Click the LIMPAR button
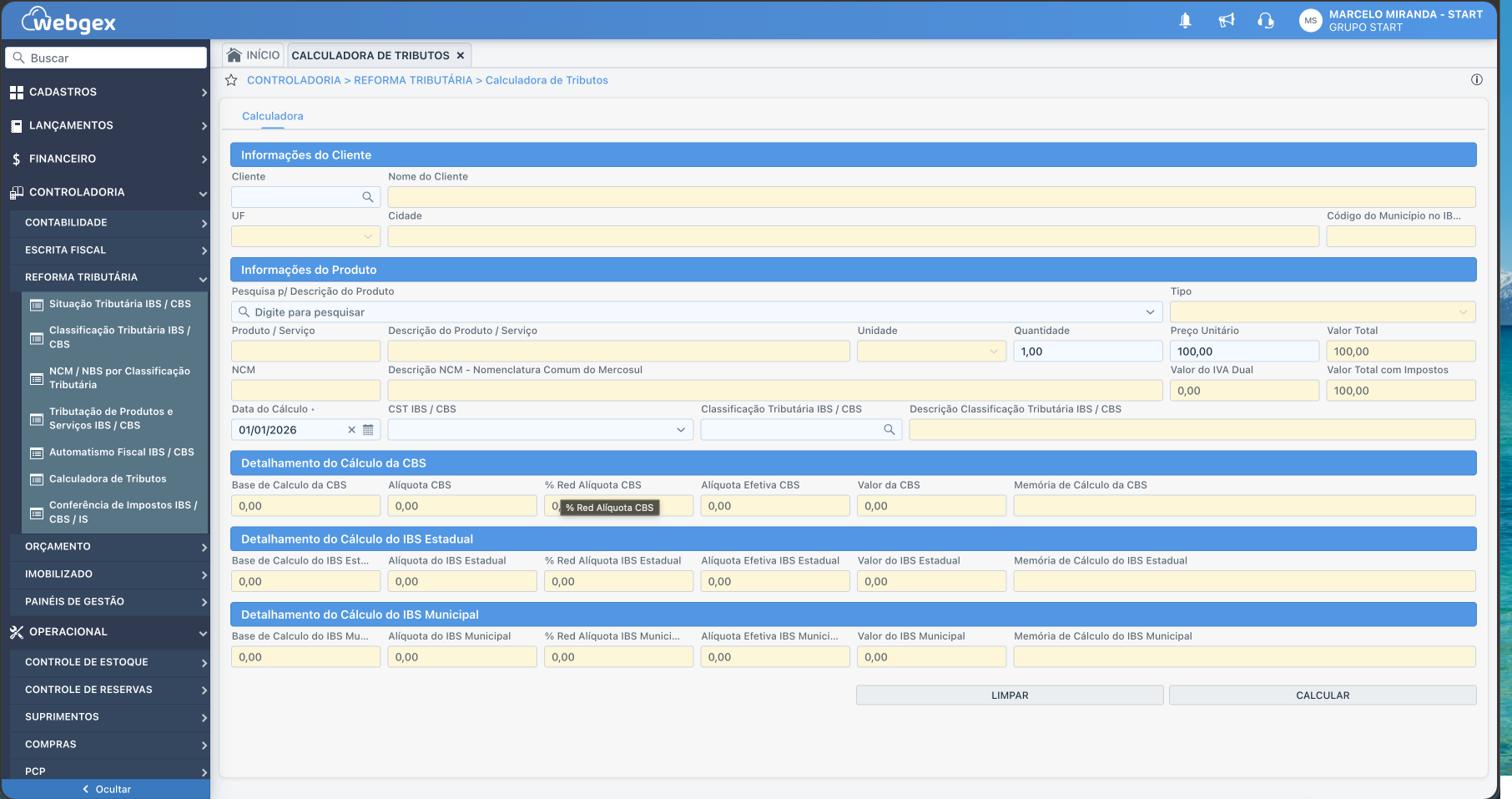The height and width of the screenshot is (799, 1512). coord(1010,695)
